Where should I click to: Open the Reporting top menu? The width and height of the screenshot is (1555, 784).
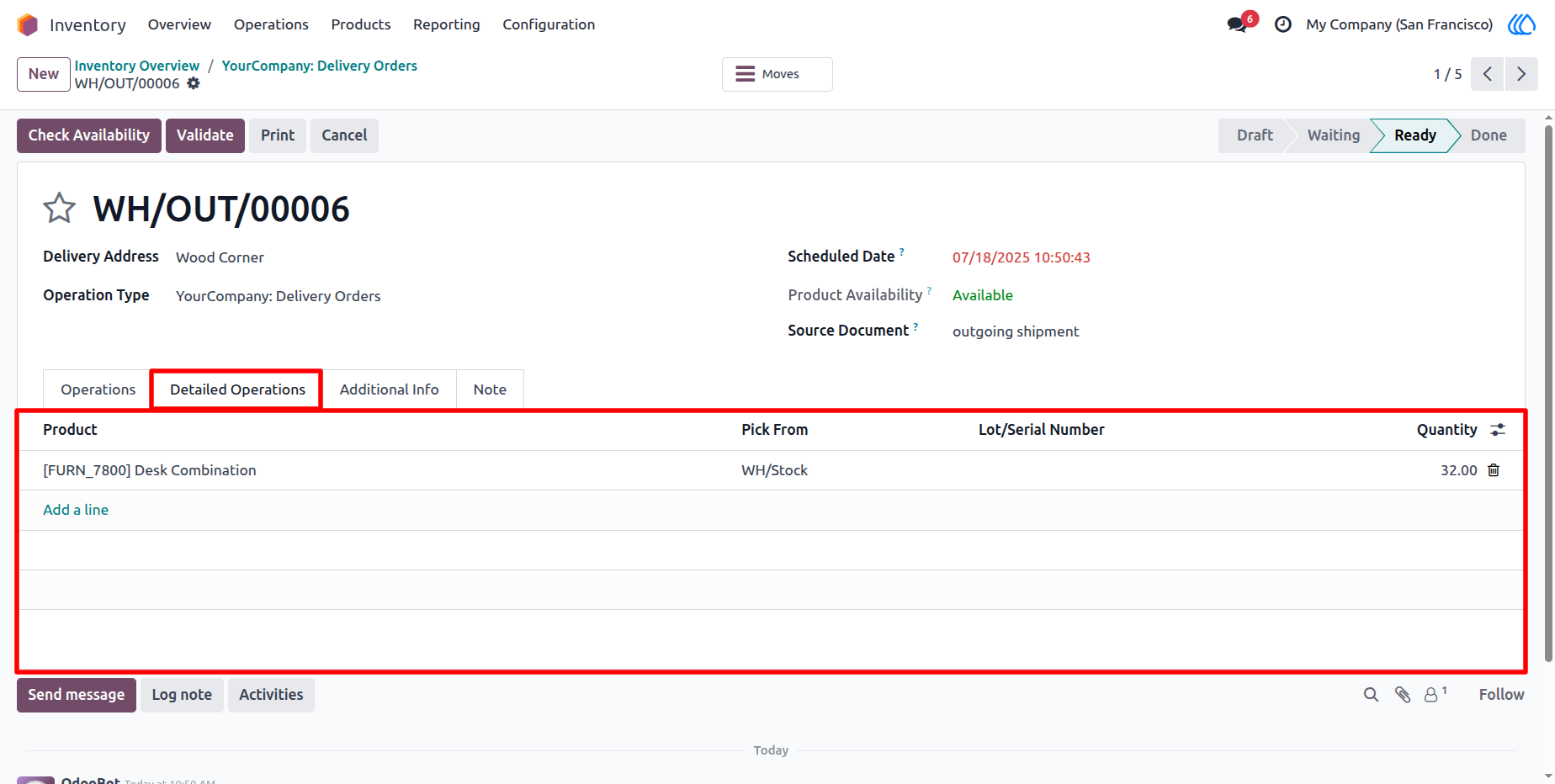tap(447, 24)
